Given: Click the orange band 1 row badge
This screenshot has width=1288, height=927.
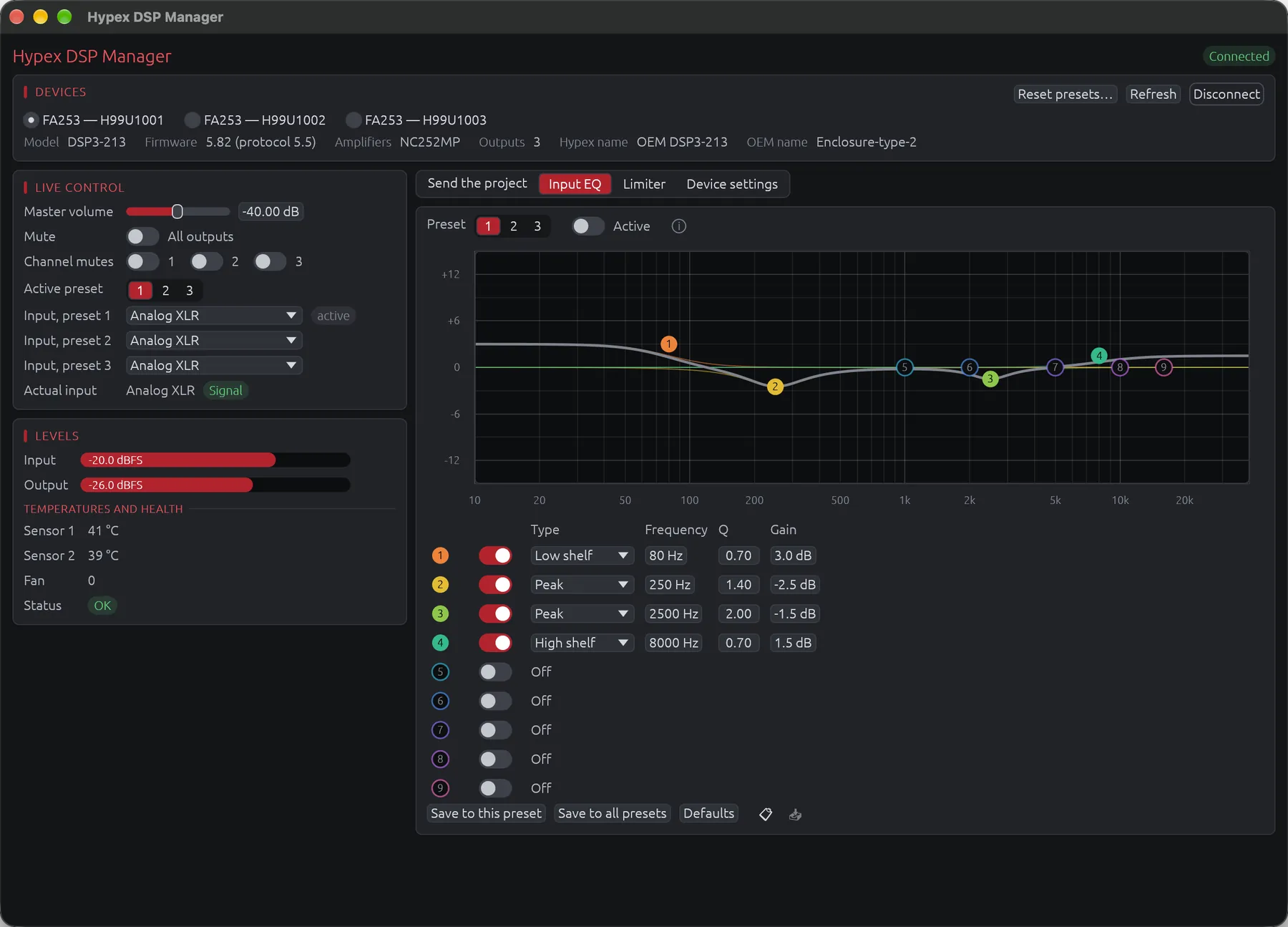Looking at the screenshot, I should coord(440,555).
